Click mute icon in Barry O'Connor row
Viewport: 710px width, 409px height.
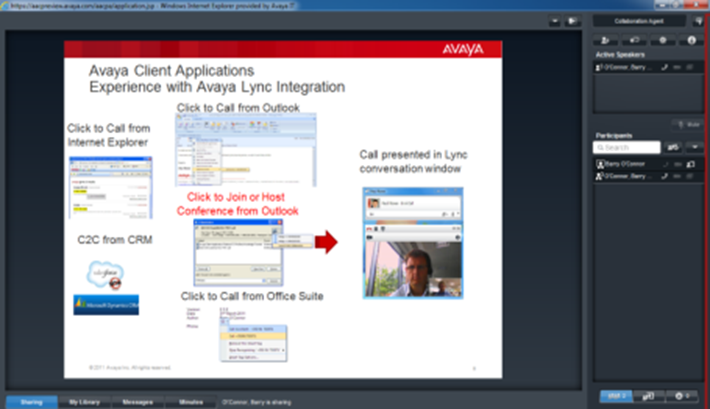[678, 164]
